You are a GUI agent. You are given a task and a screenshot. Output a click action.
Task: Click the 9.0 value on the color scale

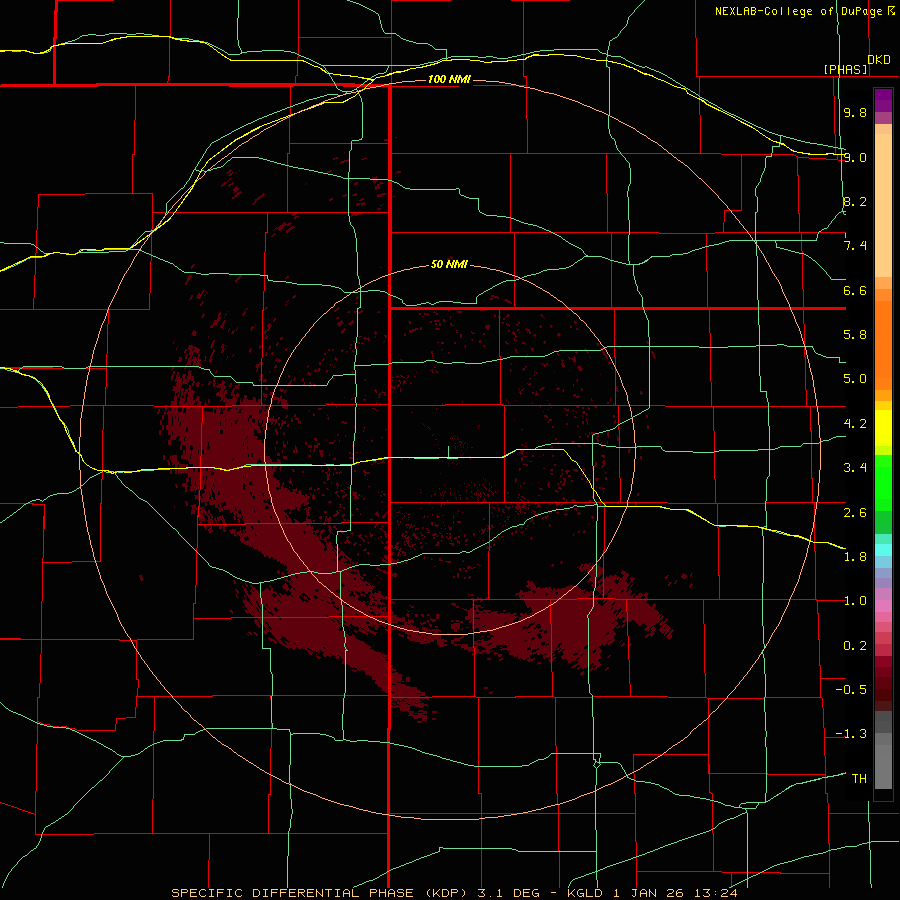coord(855,157)
